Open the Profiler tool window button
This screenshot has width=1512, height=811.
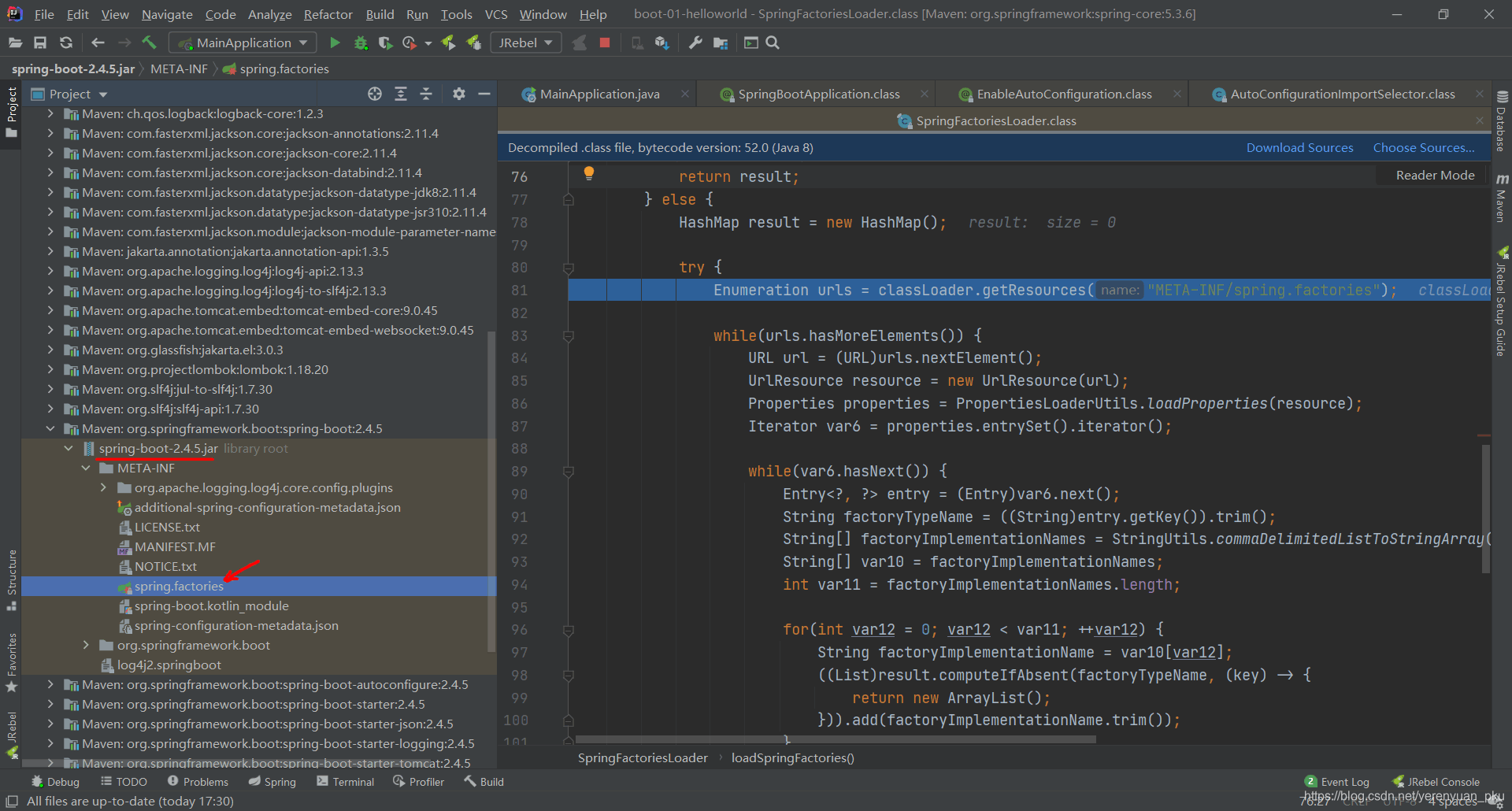point(418,781)
